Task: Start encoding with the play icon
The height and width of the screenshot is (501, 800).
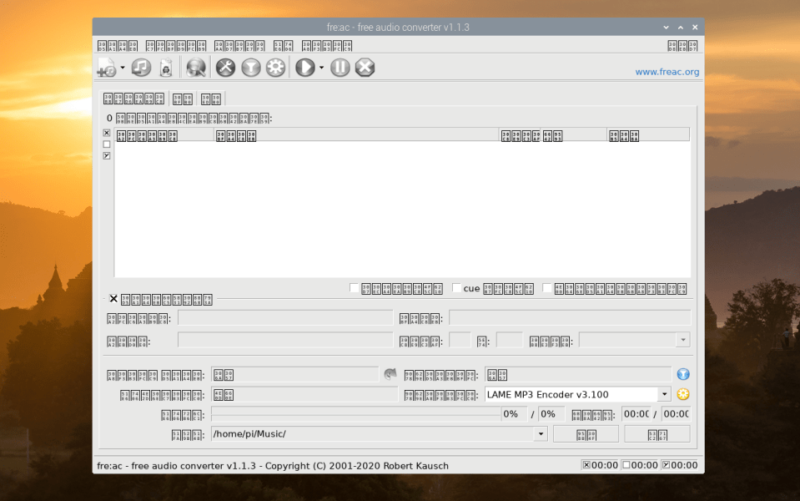Action: 305,67
